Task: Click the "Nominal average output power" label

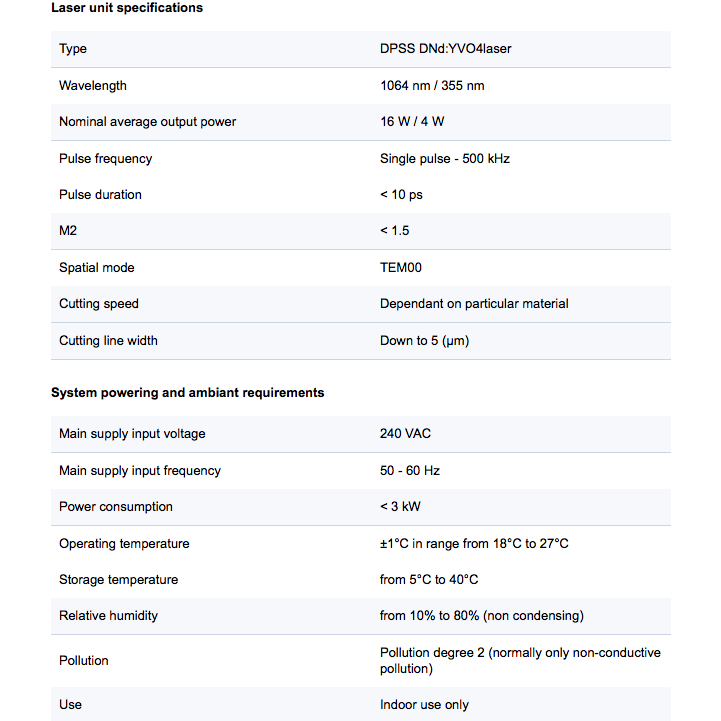Action: 148,122
